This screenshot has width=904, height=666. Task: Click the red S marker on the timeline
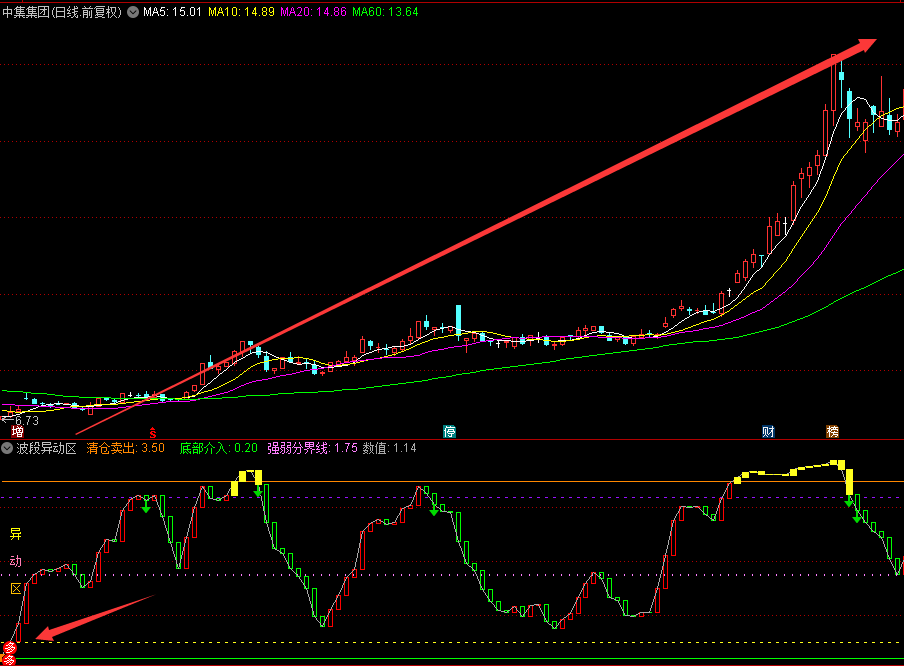click(x=153, y=432)
